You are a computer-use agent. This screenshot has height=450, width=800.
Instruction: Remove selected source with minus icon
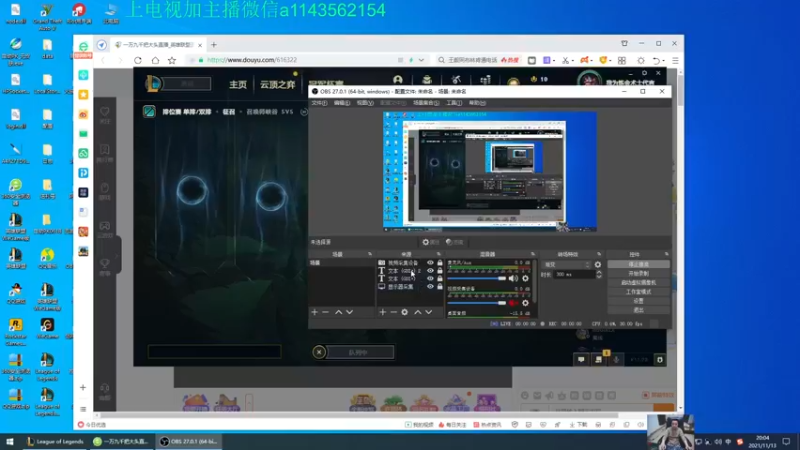pos(393,312)
